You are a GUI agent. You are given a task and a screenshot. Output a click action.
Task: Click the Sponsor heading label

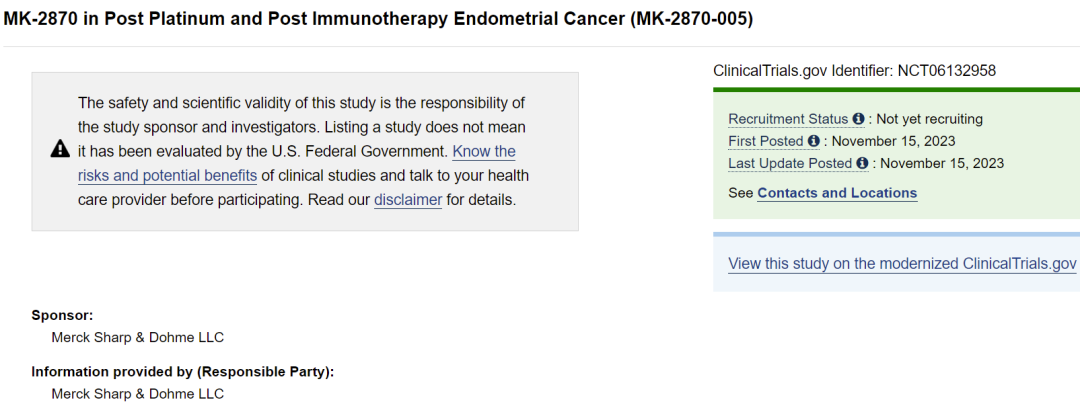click(62, 316)
